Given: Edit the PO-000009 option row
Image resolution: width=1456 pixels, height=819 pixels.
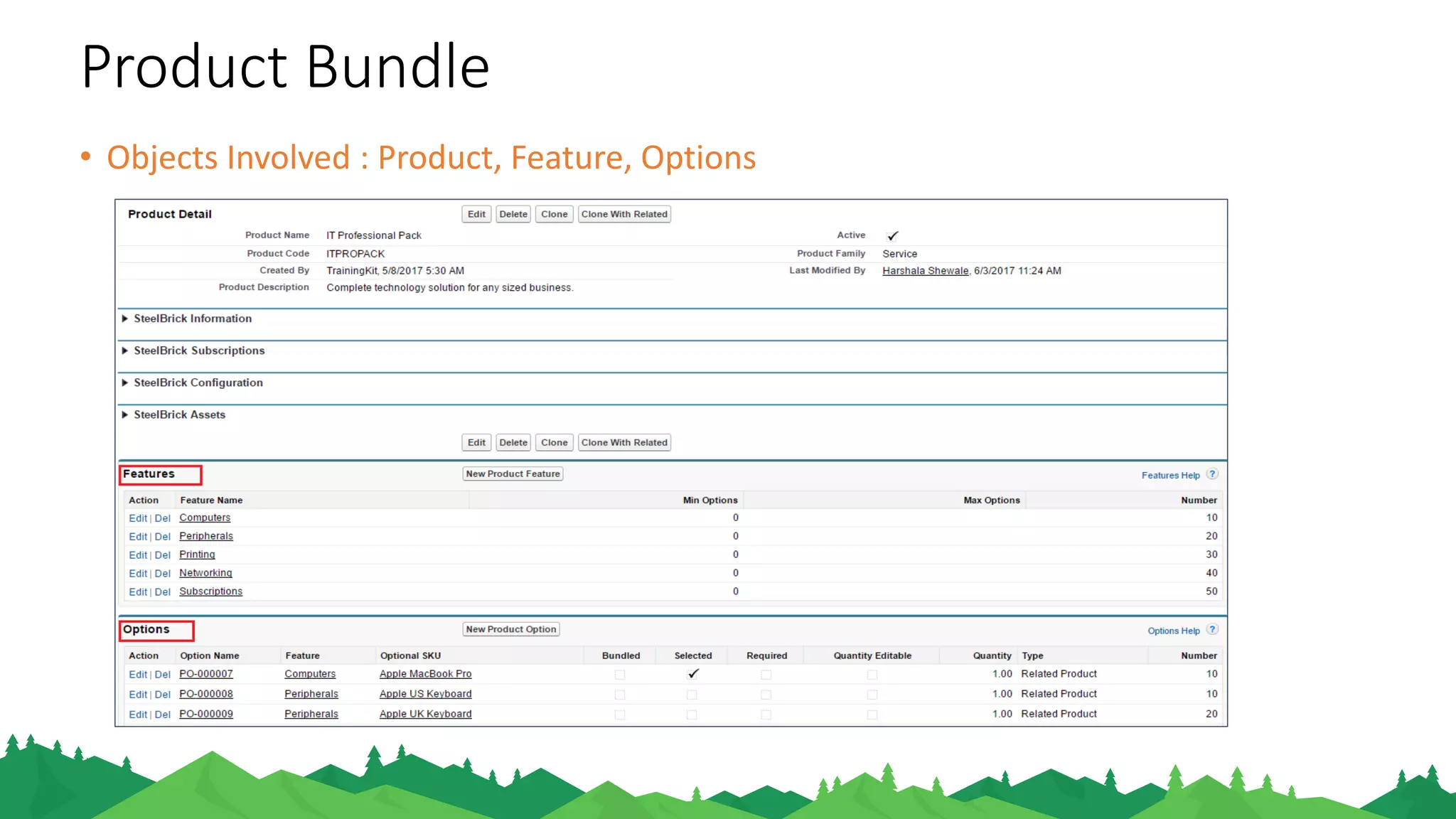Looking at the screenshot, I should (x=138, y=714).
